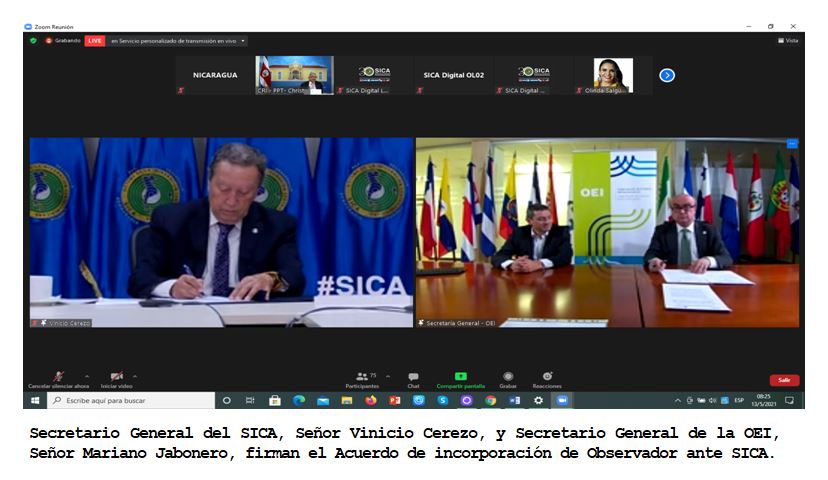Show hidden system tray icons
The image size is (828, 480).
point(678,400)
